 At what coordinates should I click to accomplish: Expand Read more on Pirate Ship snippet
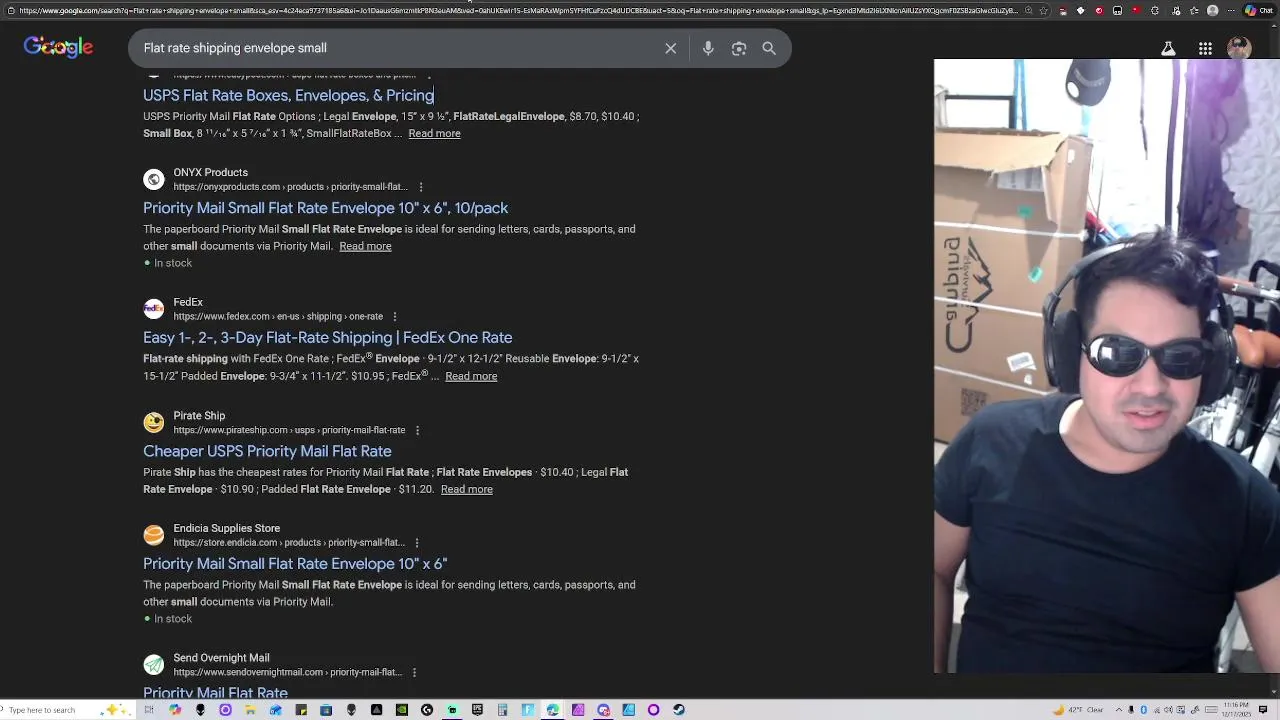click(467, 489)
